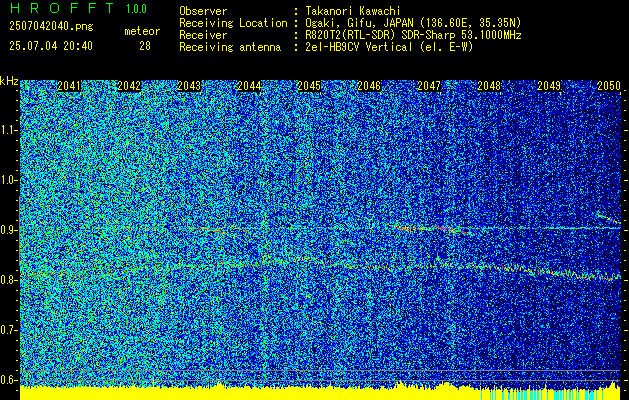Click the R820T2(RTL-SDR) SDR-Sharp receiver text

pyautogui.click(x=413, y=35)
